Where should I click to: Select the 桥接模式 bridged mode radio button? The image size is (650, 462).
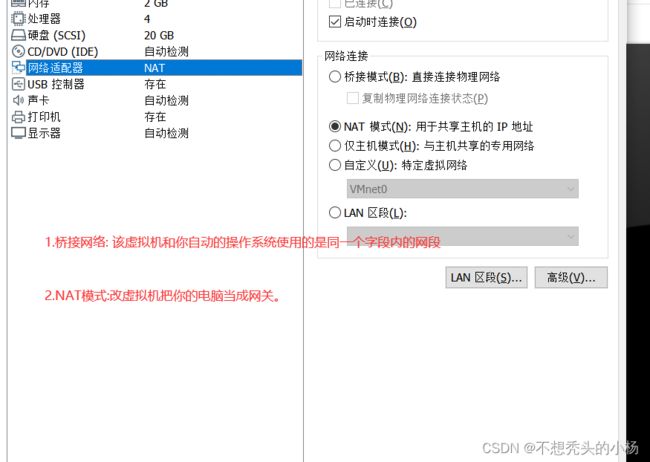[x=335, y=77]
